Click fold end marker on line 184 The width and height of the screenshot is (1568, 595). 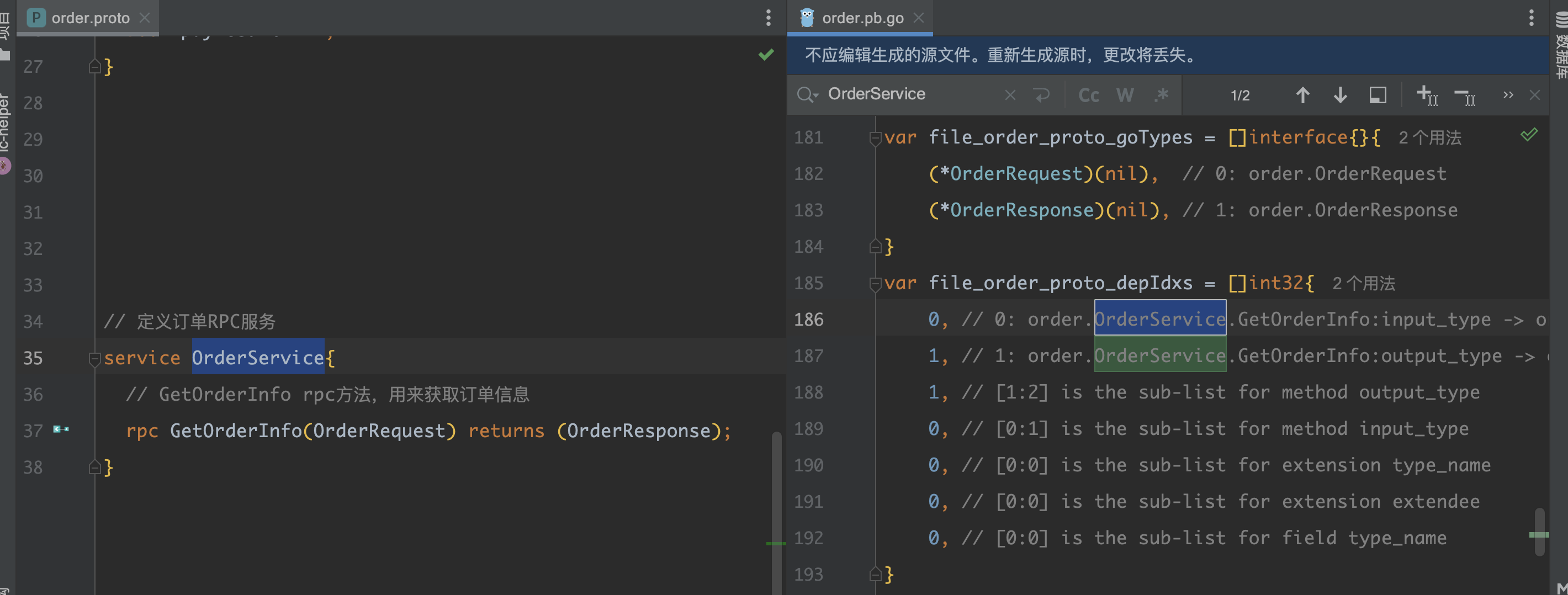875,246
